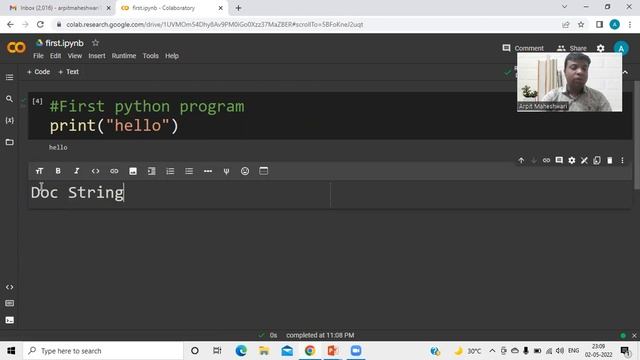The width and height of the screenshot is (640, 360).
Task: Click into the Doc String text editor
Action: coord(180,193)
